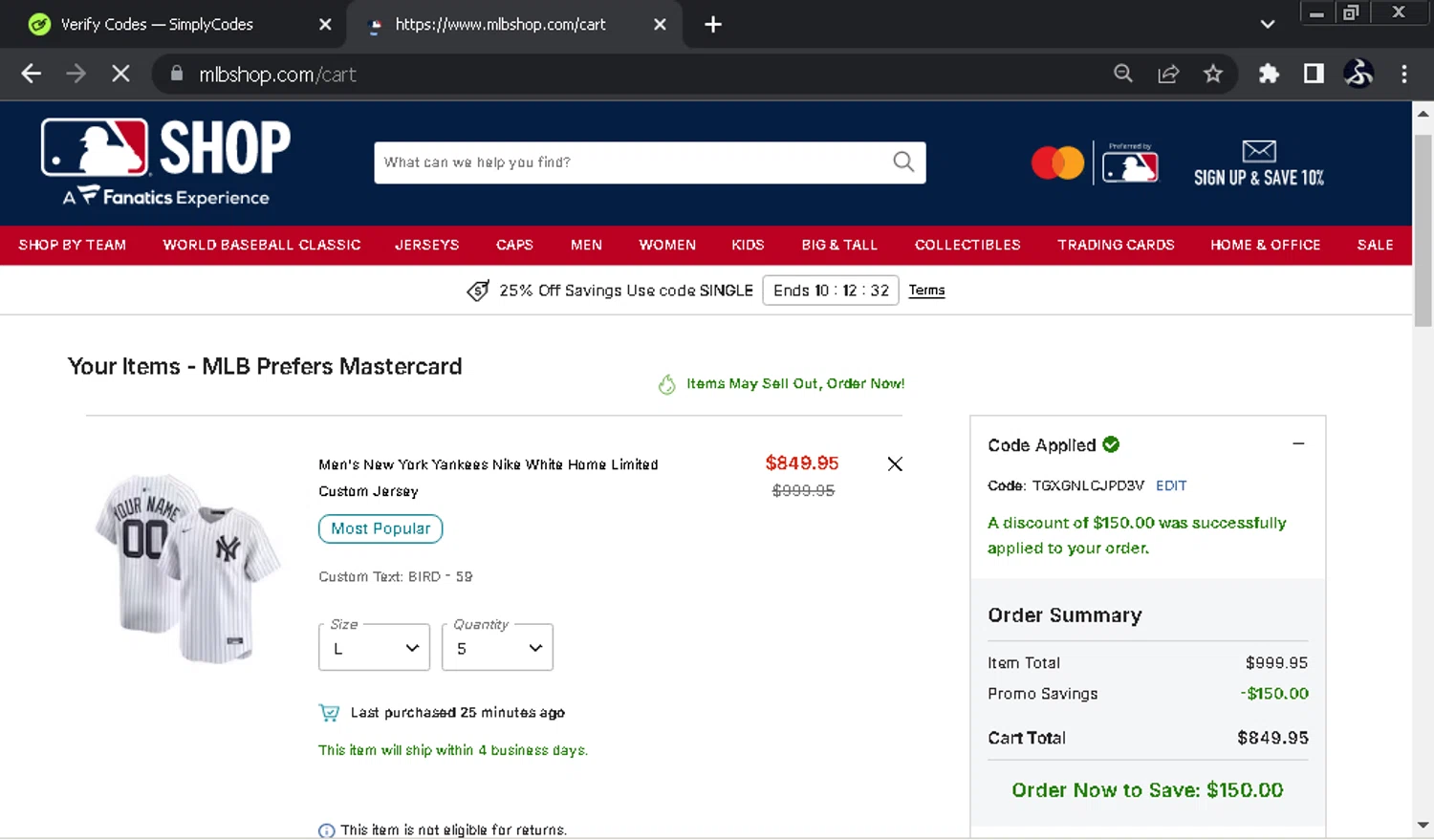
Task: Click the flame icon beside Items May Sell Out
Action: click(x=666, y=384)
